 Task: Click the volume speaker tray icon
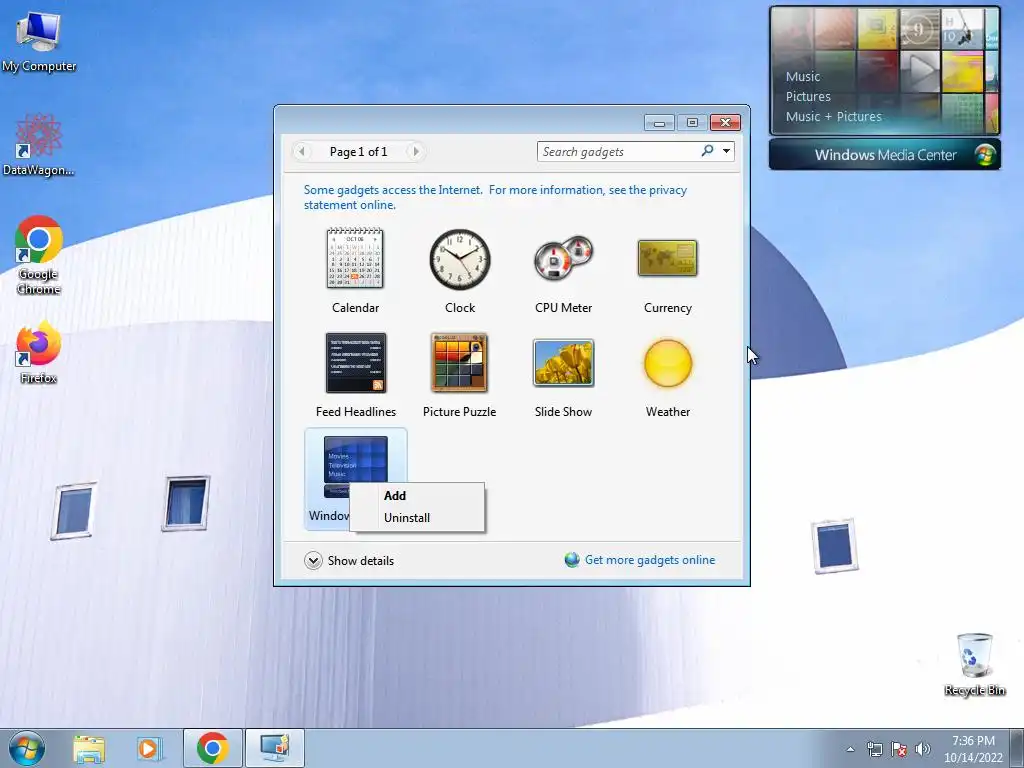pyautogui.click(x=923, y=749)
